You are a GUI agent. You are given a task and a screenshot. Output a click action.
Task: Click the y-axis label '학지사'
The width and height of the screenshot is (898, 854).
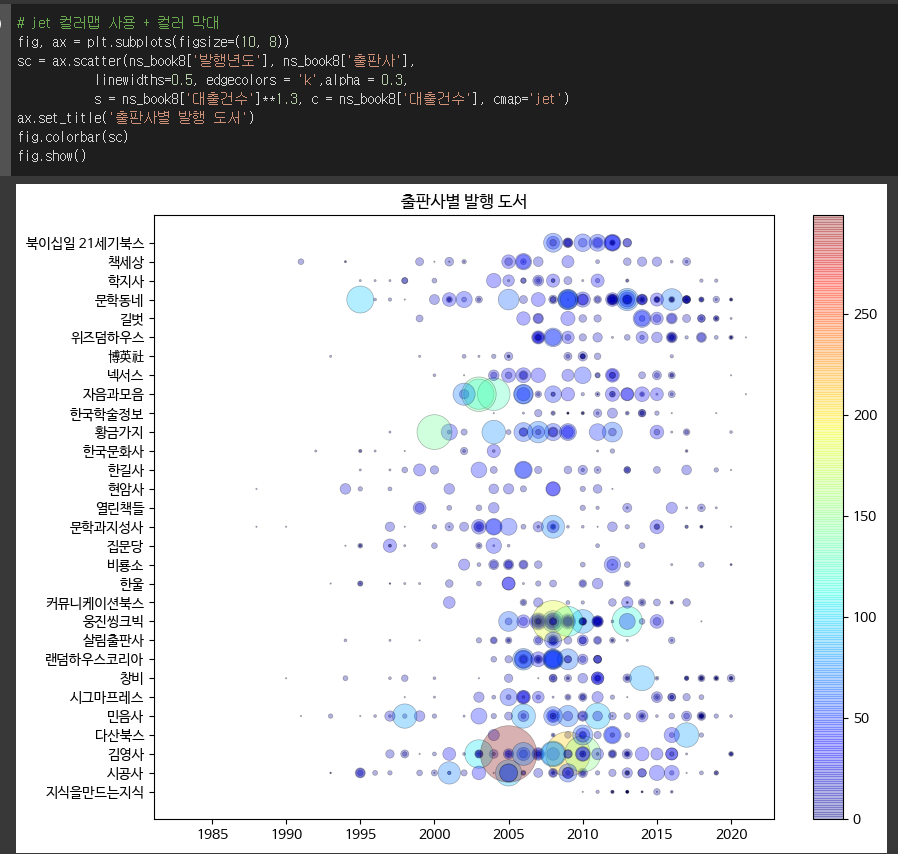pyautogui.click(x=126, y=281)
